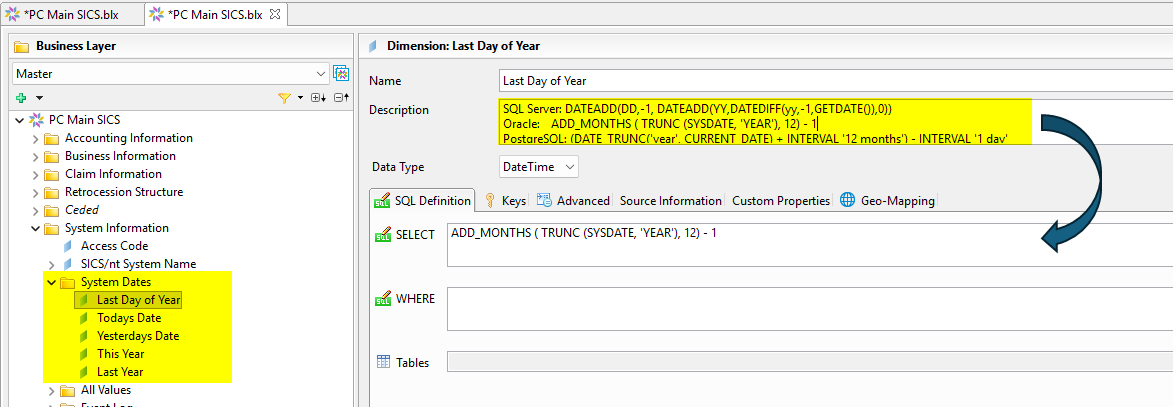Viewport: 1173px width, 407px height.
Task: Click the All Values folder icon
Action: pyautogui.click(x=67, y=391)
